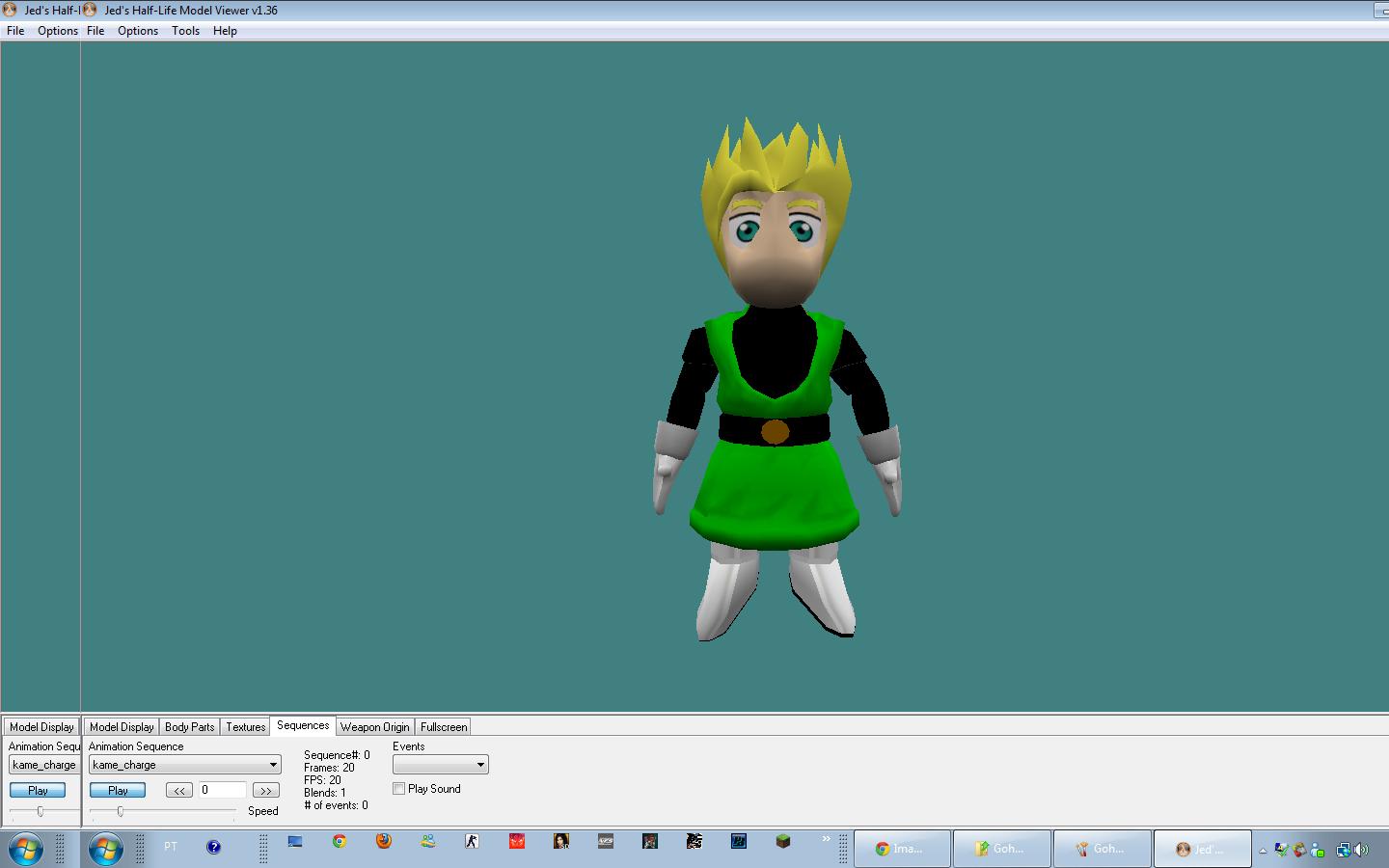The height and width of the screenshot is (868, 1389).
Task: Click the 'Sequence#: 0' text
Action: click(337, 755)
